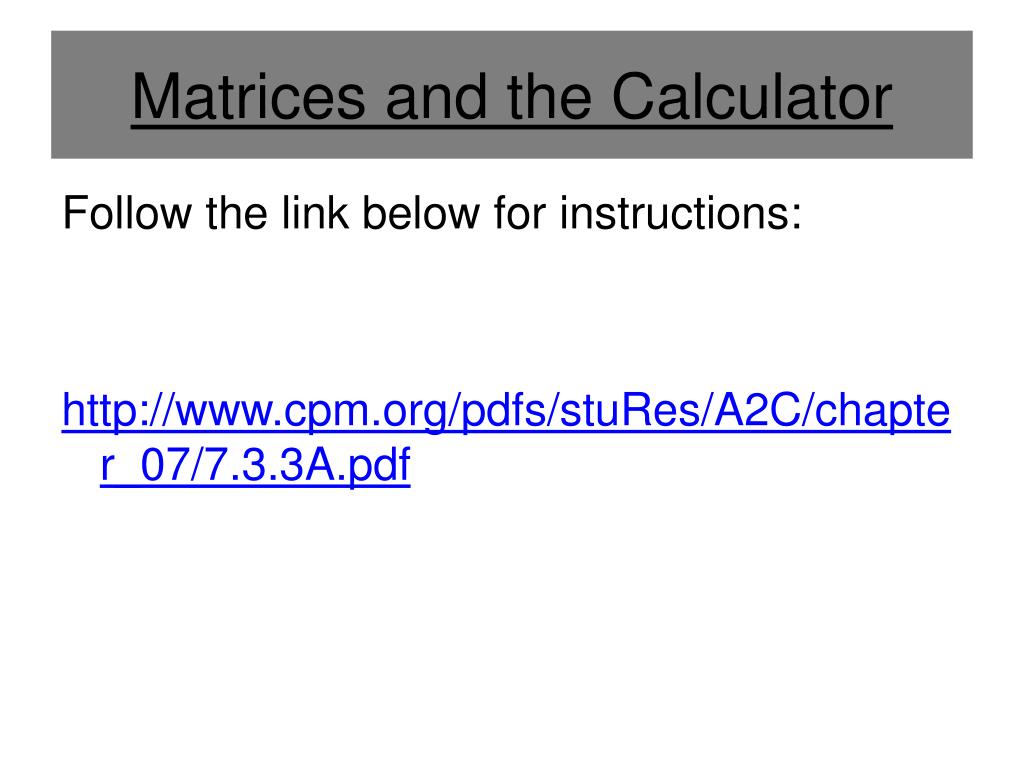Click the title Matrices and the Calculator
The width and height of the screenshot is (1024, 768).
coord(512,97)
